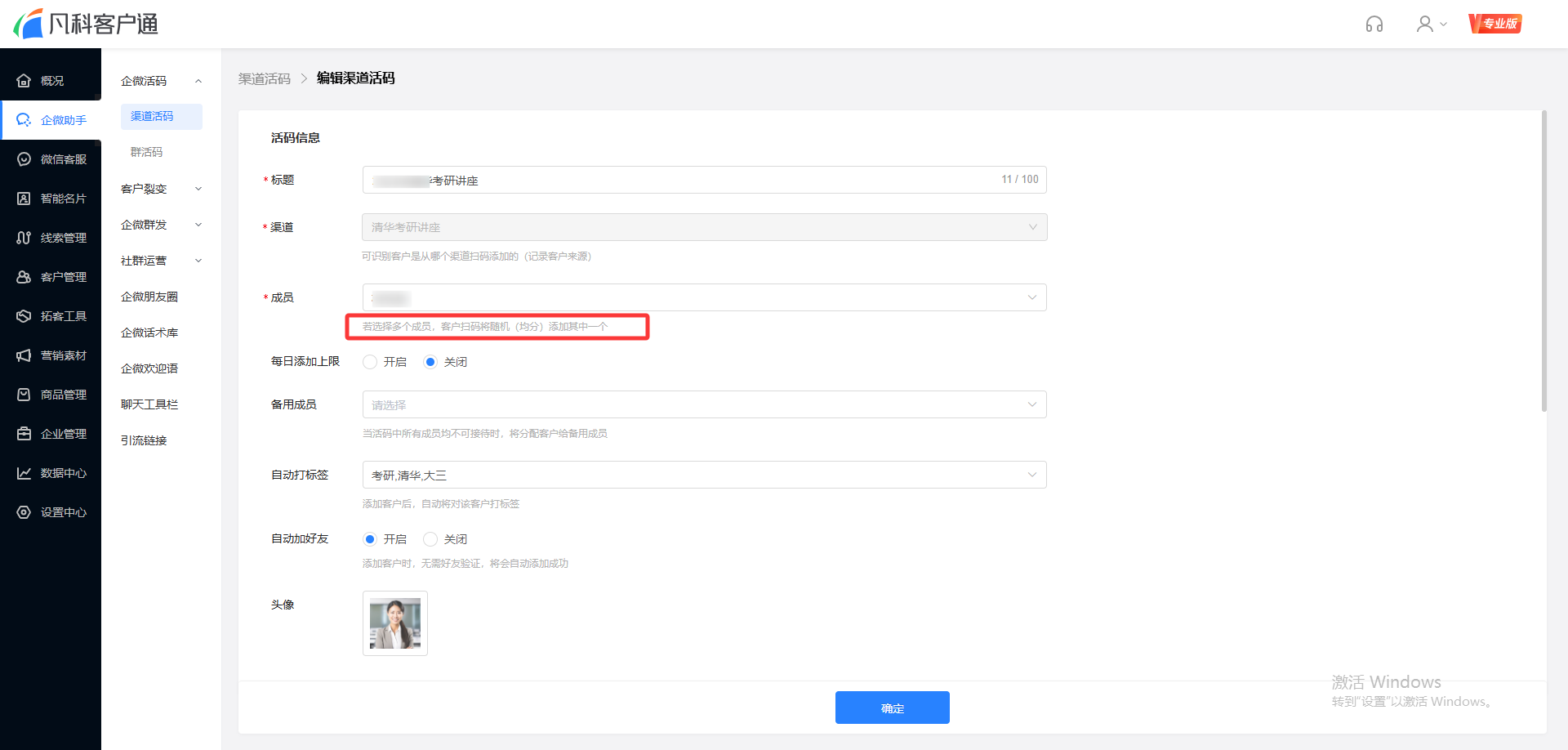
Task: Click the 确定 confirm button
Action: click(892, 708)
